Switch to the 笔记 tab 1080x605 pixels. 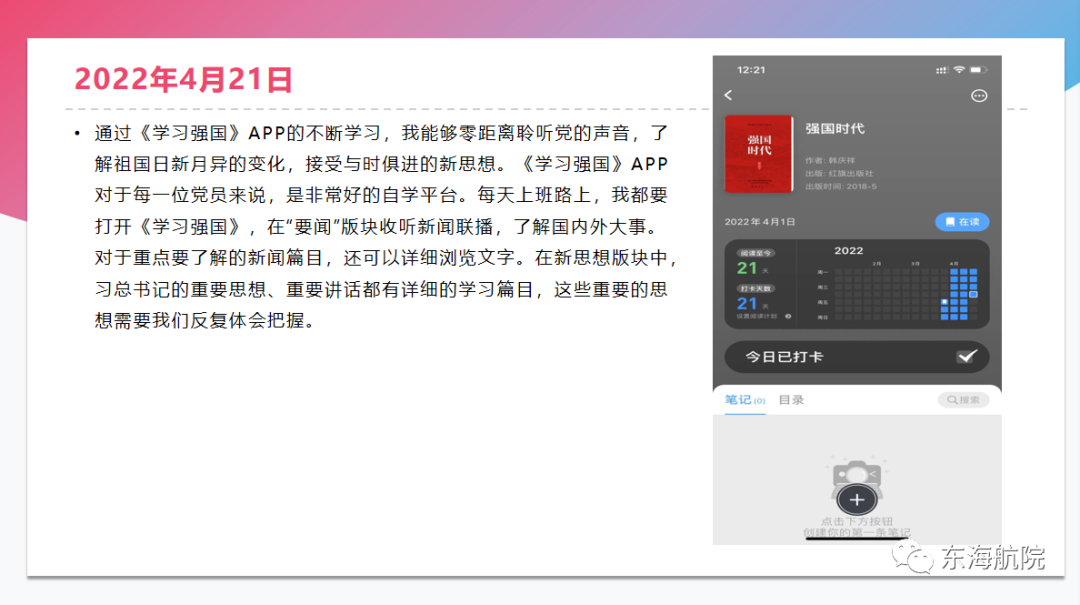[745, 400]
